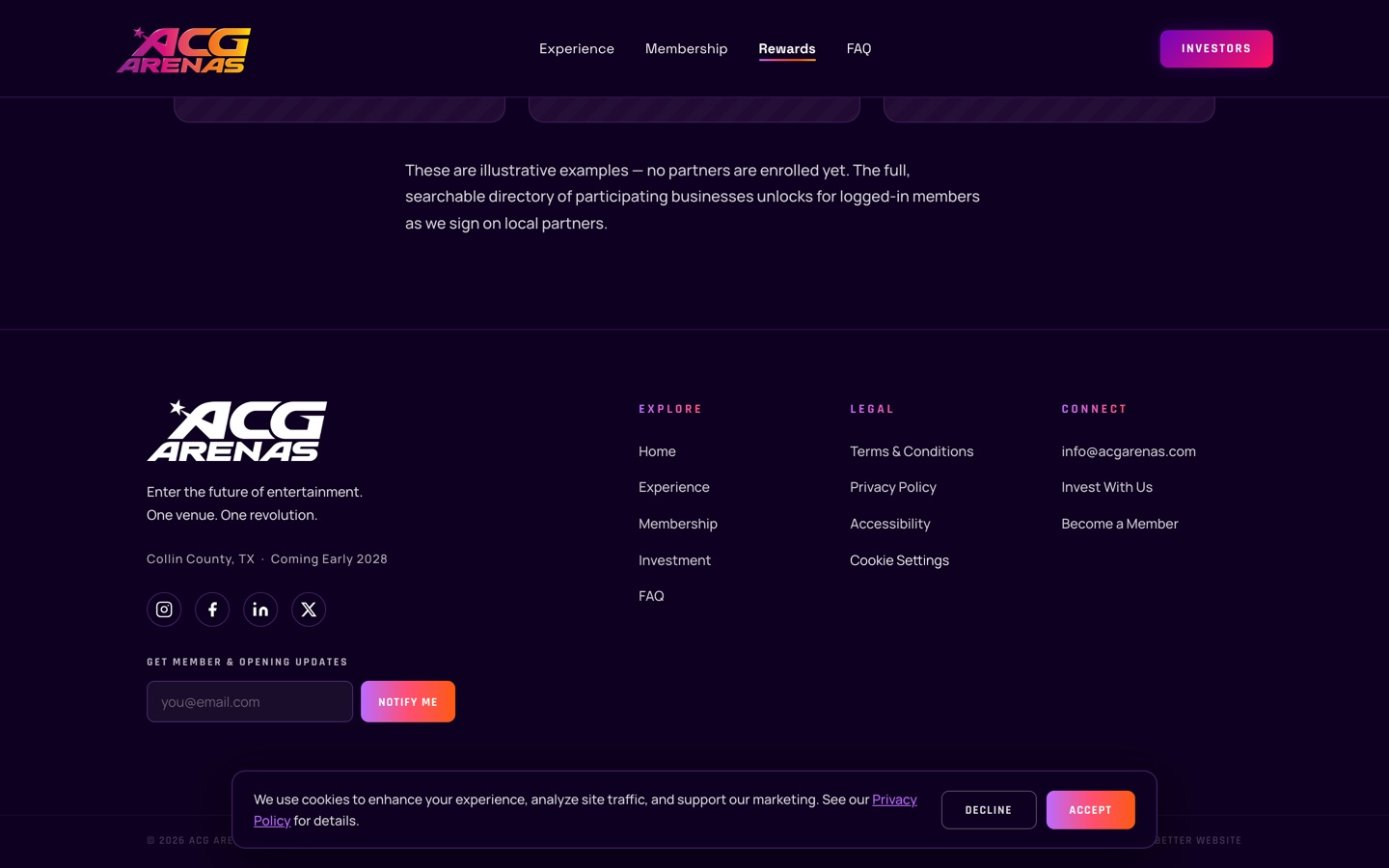Open the X (Twitter) social icon
The image size is (1389, 868).
point(309,610)
